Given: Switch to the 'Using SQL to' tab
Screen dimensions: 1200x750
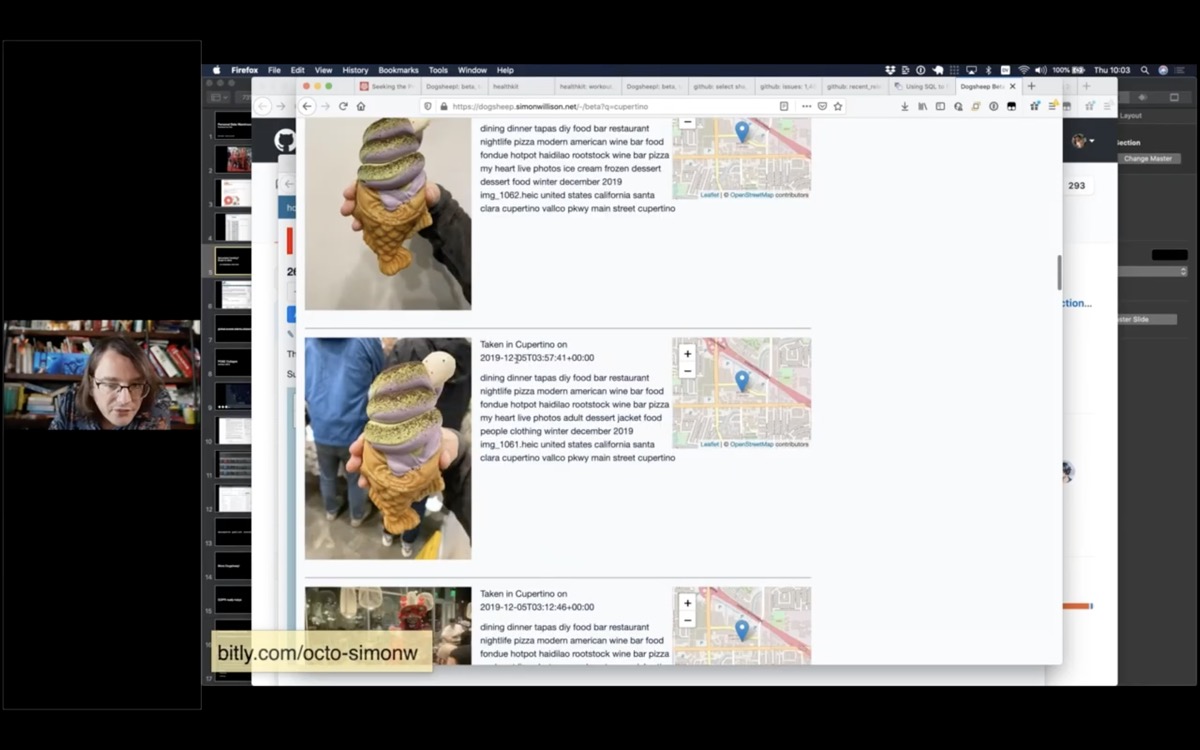Looking at the screenshot, I should coord(921,87).
